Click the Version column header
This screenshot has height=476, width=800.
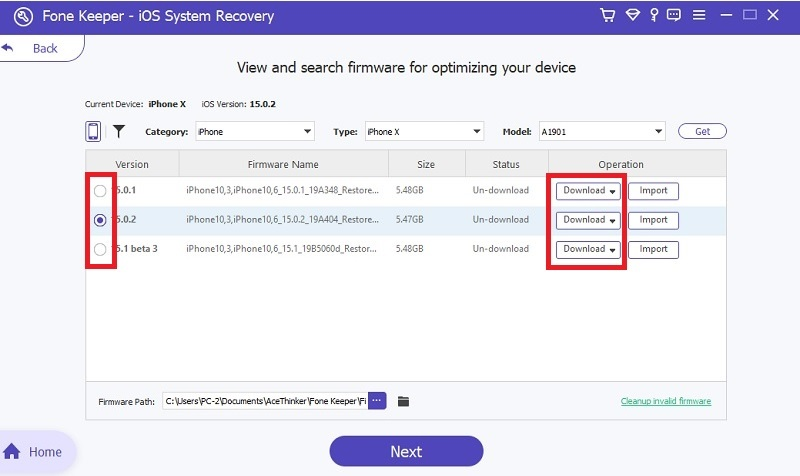coord(132,164)
